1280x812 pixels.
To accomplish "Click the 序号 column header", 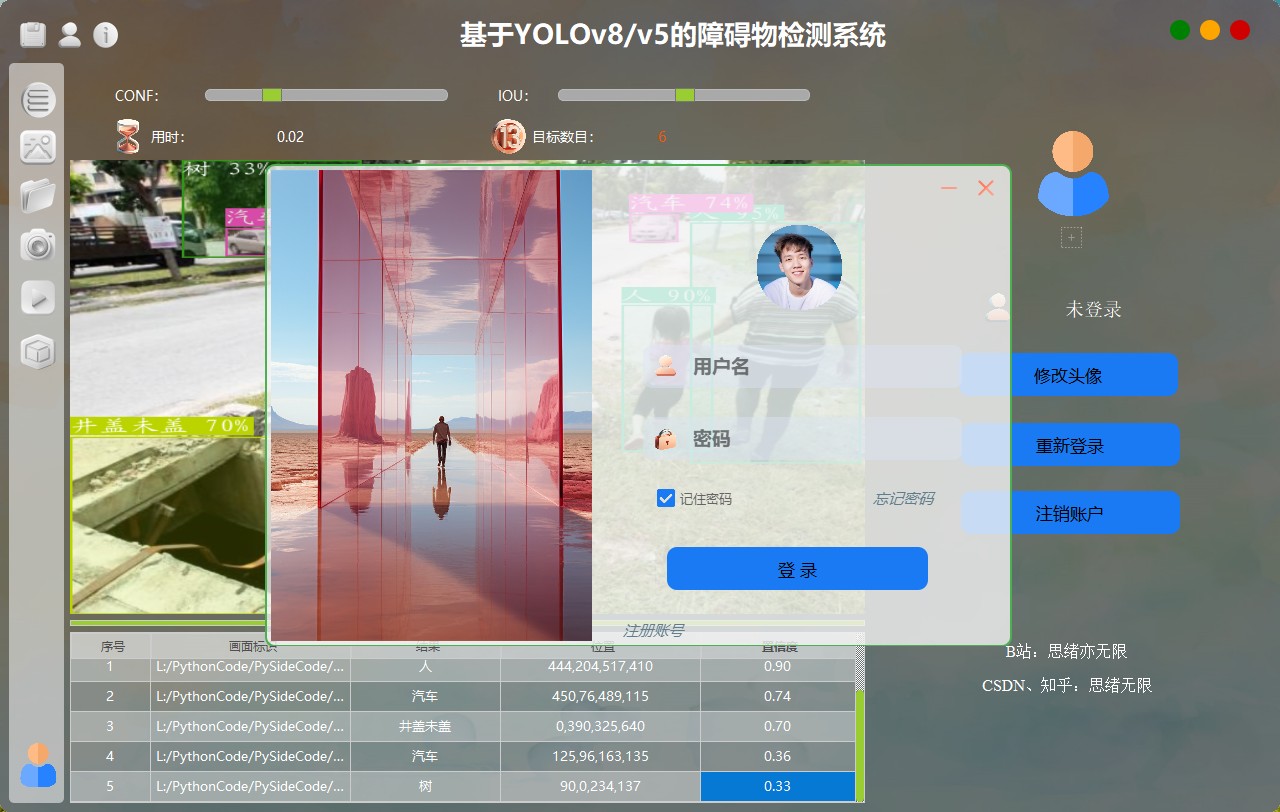I will 112,646.
